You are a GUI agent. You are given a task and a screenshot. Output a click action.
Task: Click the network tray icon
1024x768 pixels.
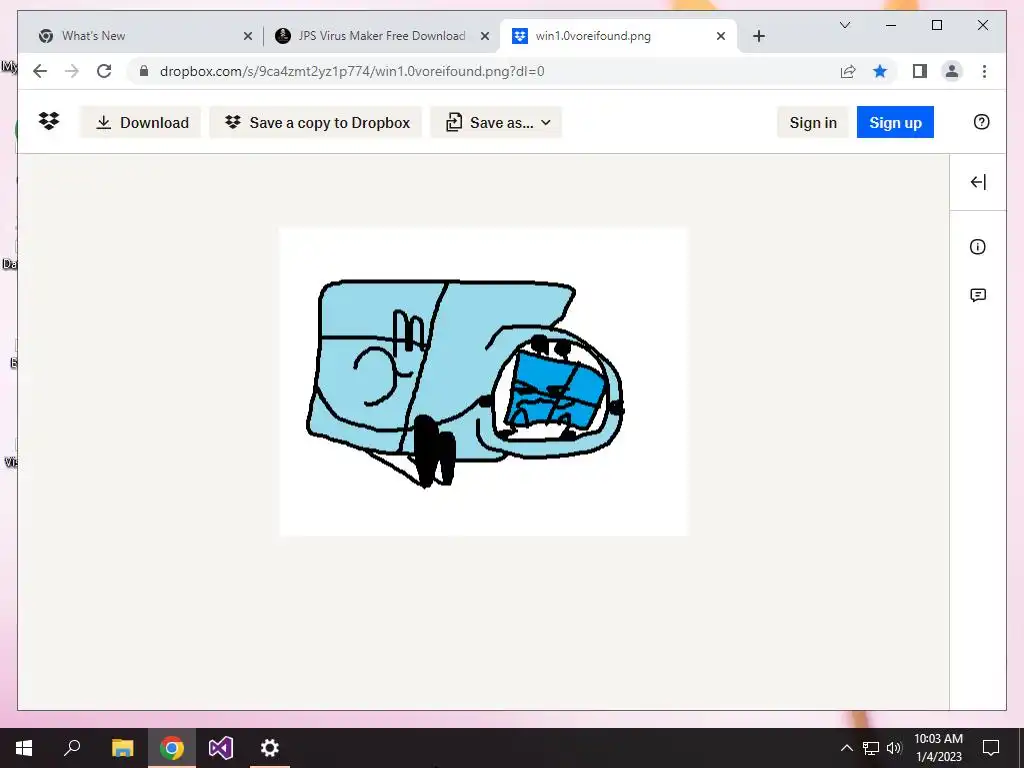click(x=871, y=748)
